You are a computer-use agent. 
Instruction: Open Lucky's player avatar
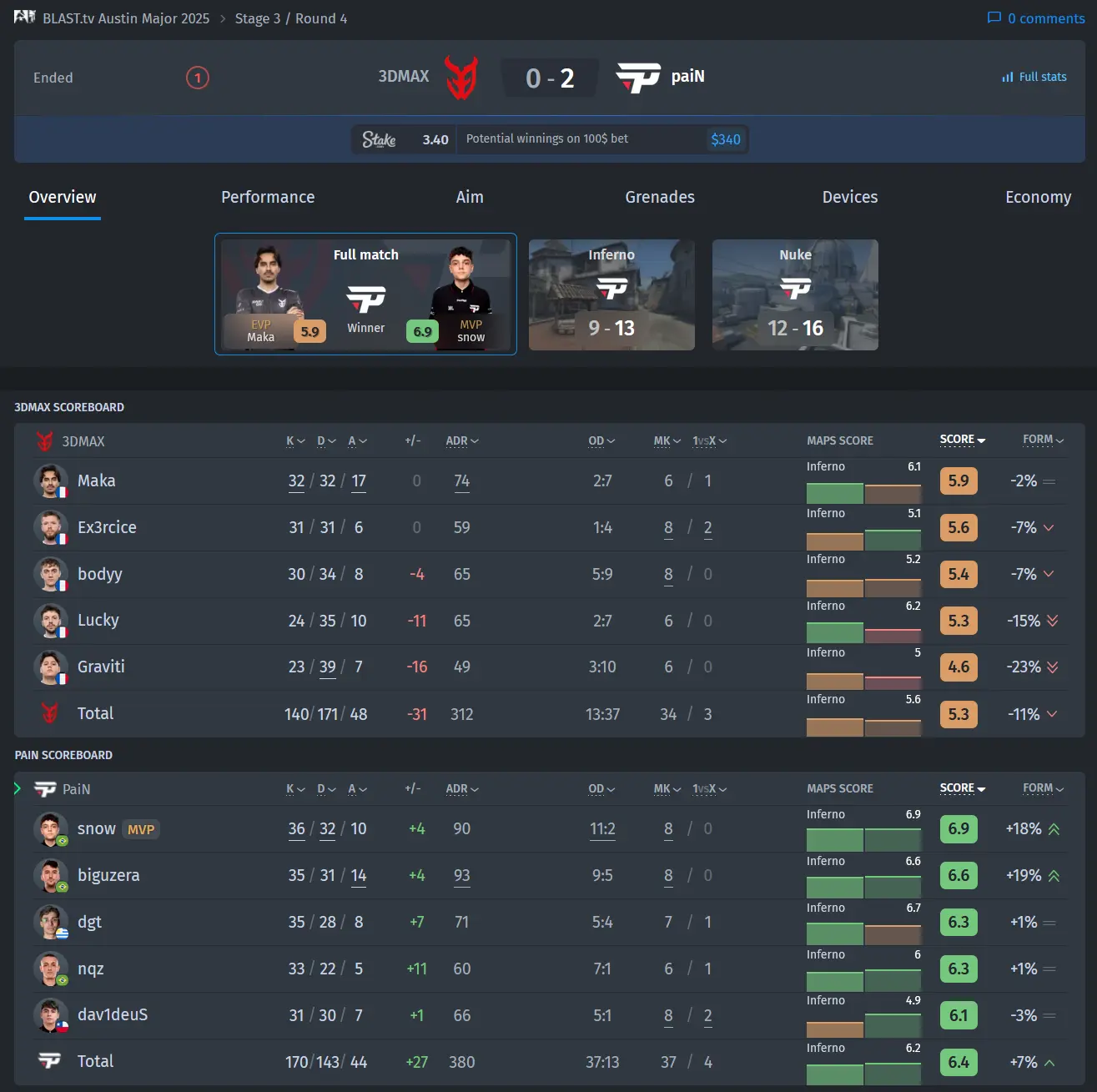pyautogui.click(x=50, y=620)
